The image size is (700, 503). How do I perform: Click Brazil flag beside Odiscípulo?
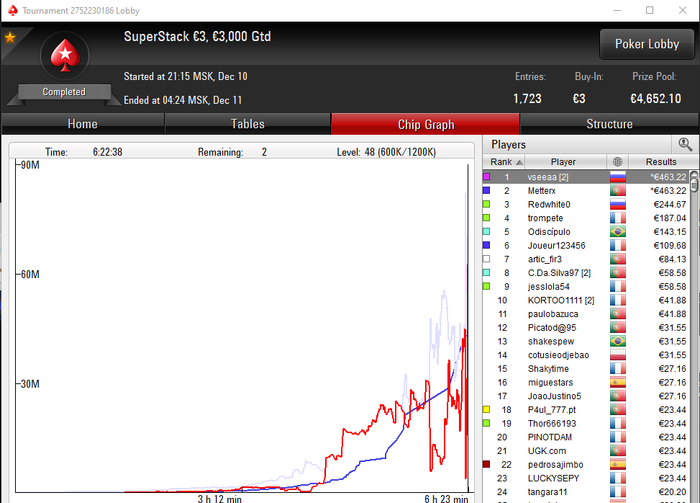[x=618, y=232]
